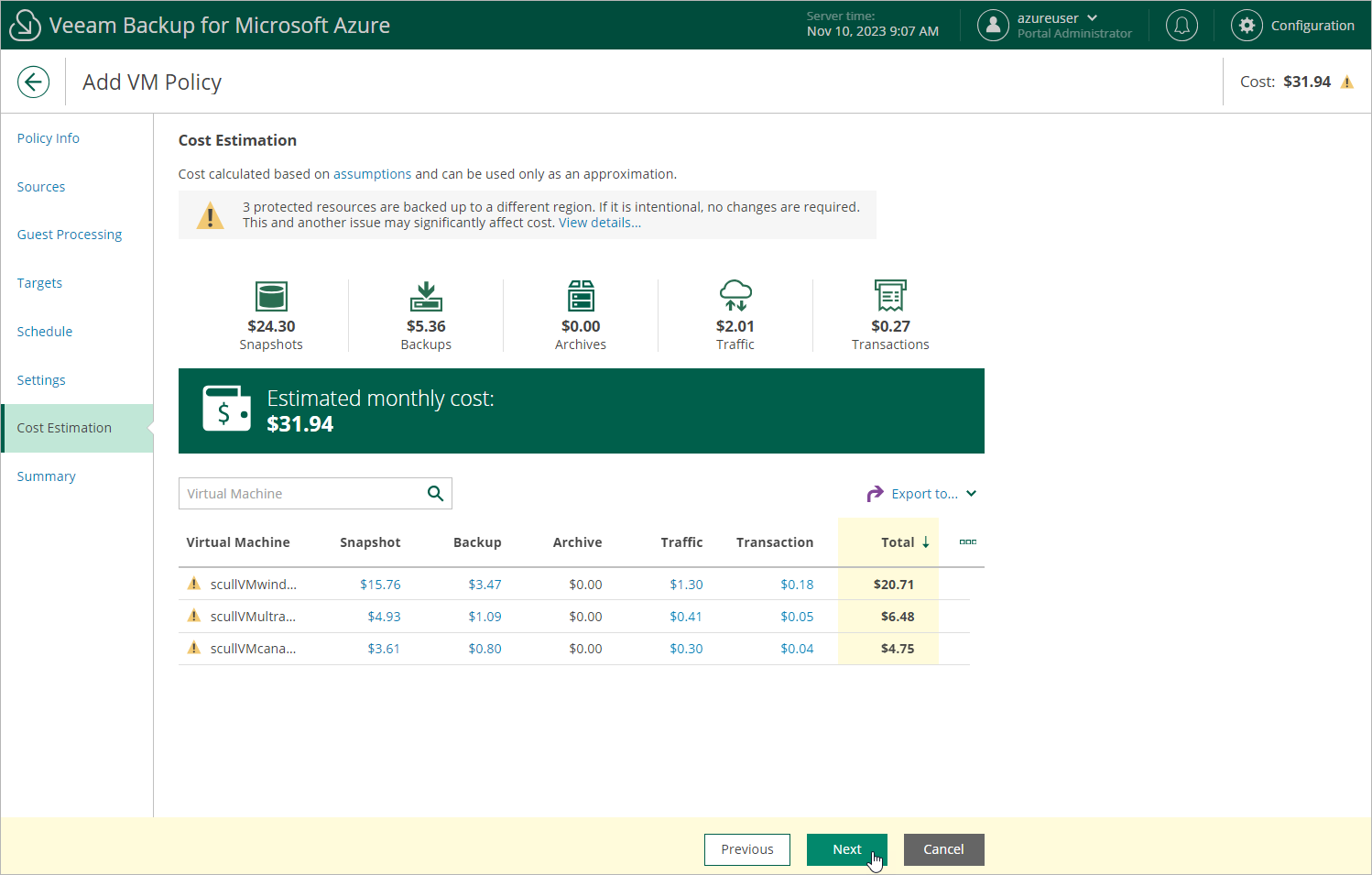The image size is (1372, 875).
Task: Go to Targets step
Action: 39,283
